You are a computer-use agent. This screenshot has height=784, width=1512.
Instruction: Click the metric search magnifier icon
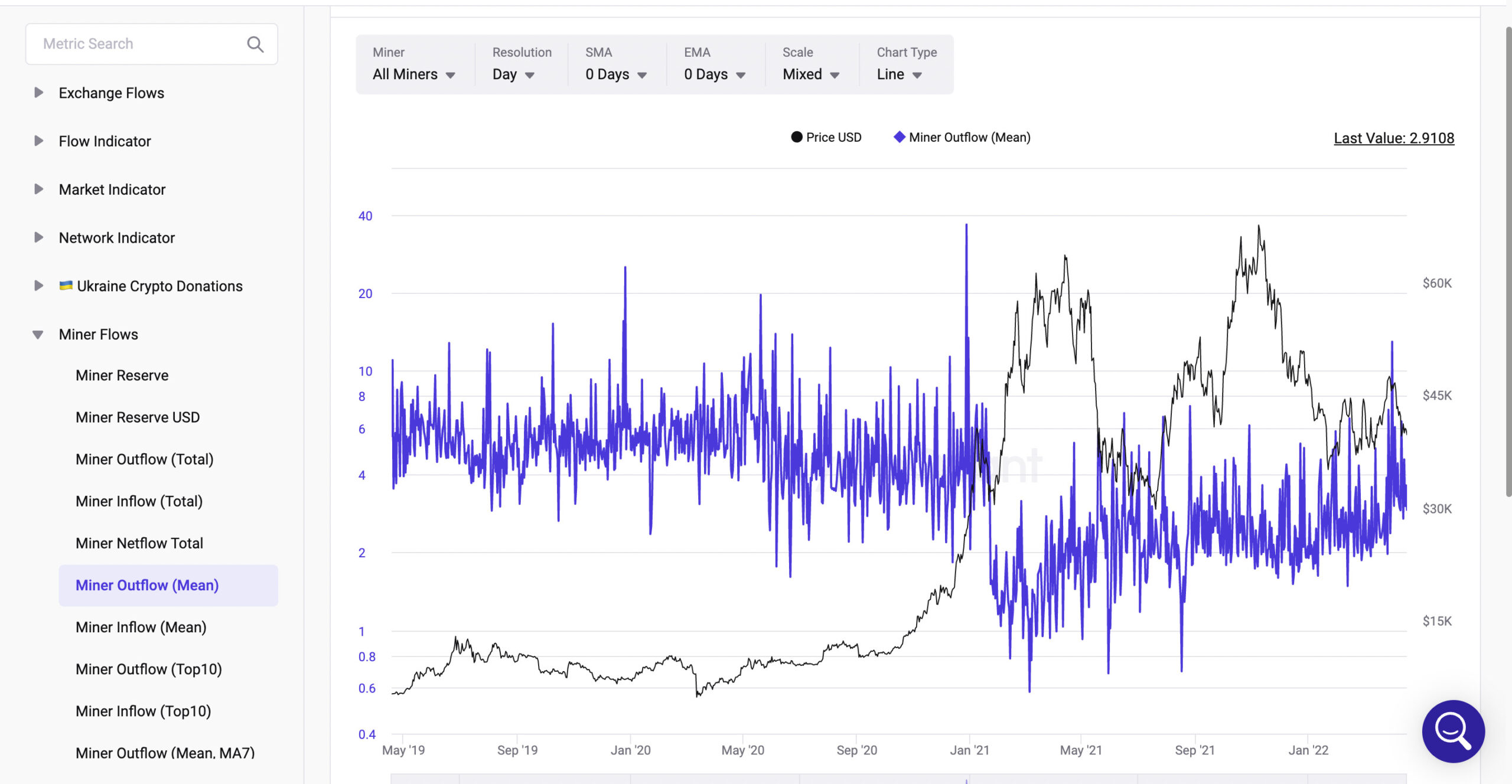[x=255, y=44]
